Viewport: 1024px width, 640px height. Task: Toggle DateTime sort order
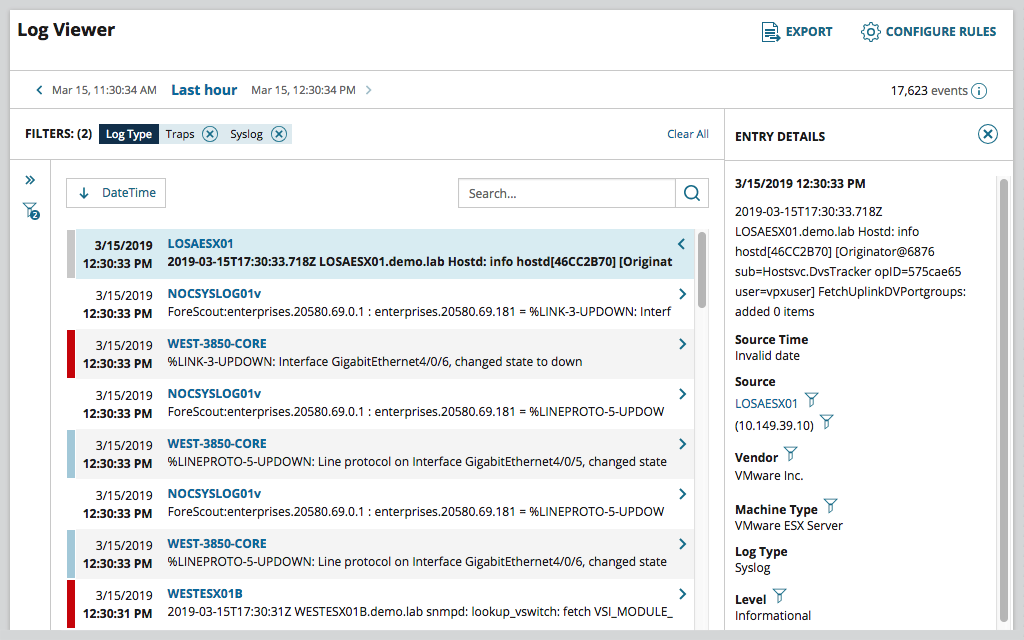(116, 193)
